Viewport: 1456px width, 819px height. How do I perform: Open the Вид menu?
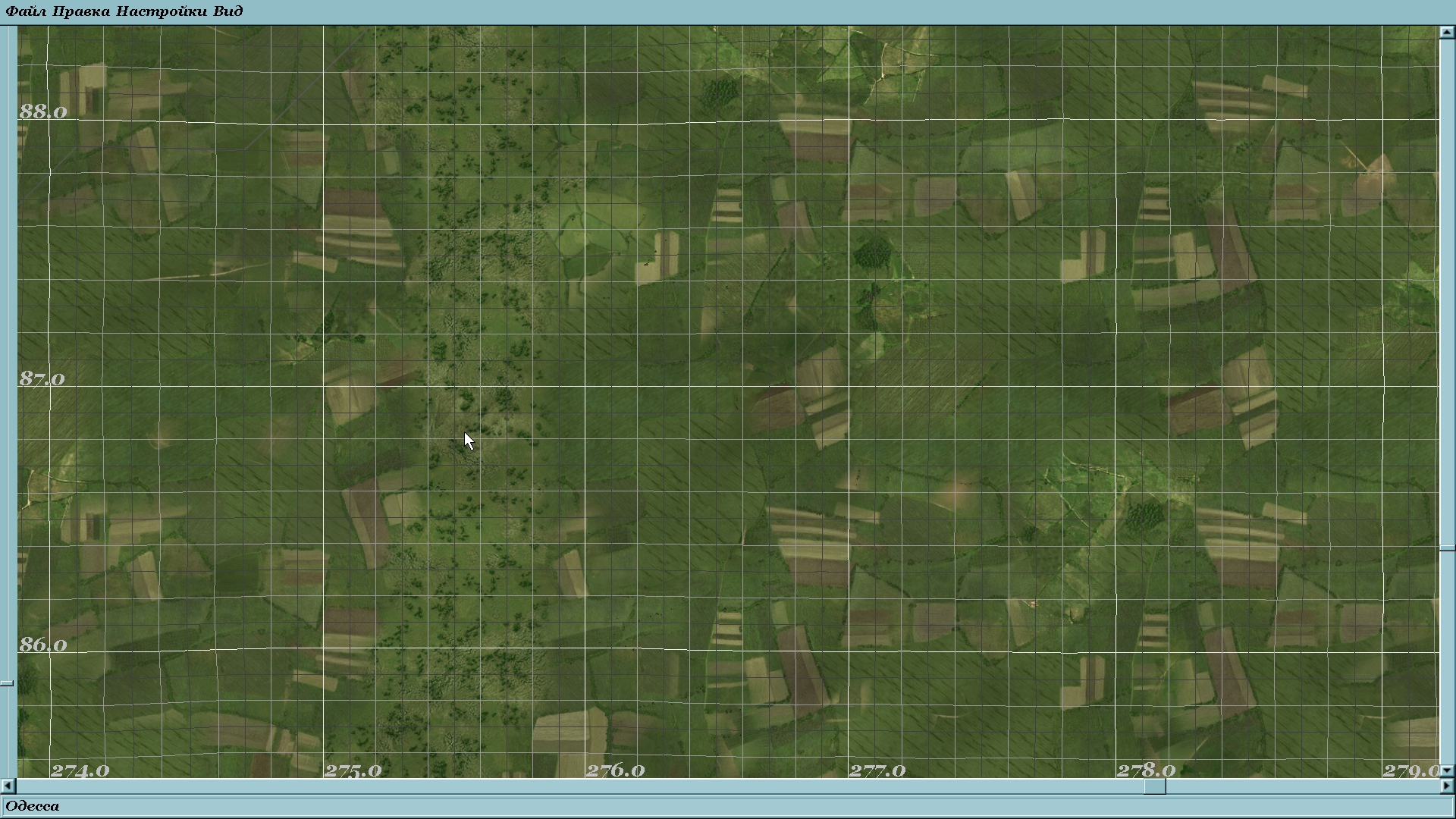click(x=228, y=11)
